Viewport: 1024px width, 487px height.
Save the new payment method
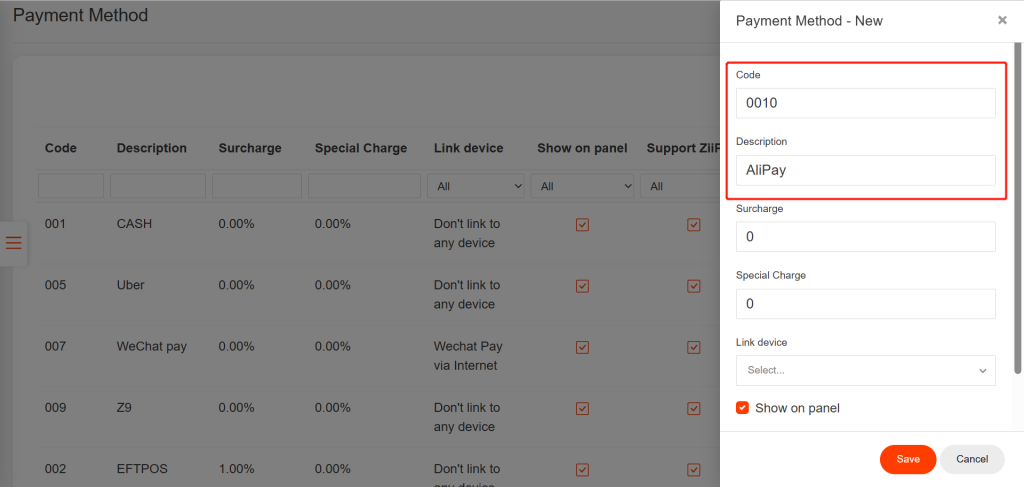pos(907,459)
